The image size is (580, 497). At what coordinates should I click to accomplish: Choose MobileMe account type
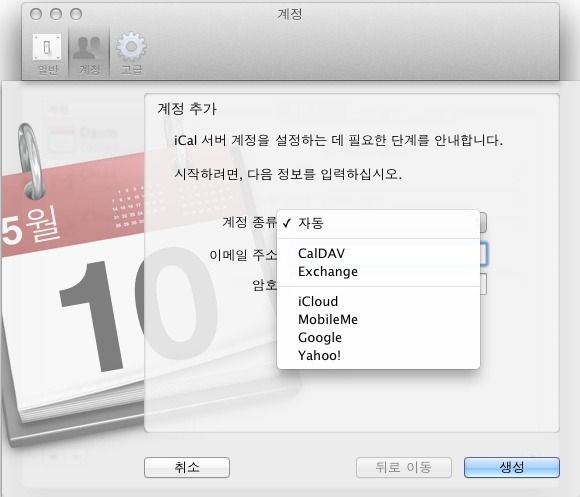point(378,320)
